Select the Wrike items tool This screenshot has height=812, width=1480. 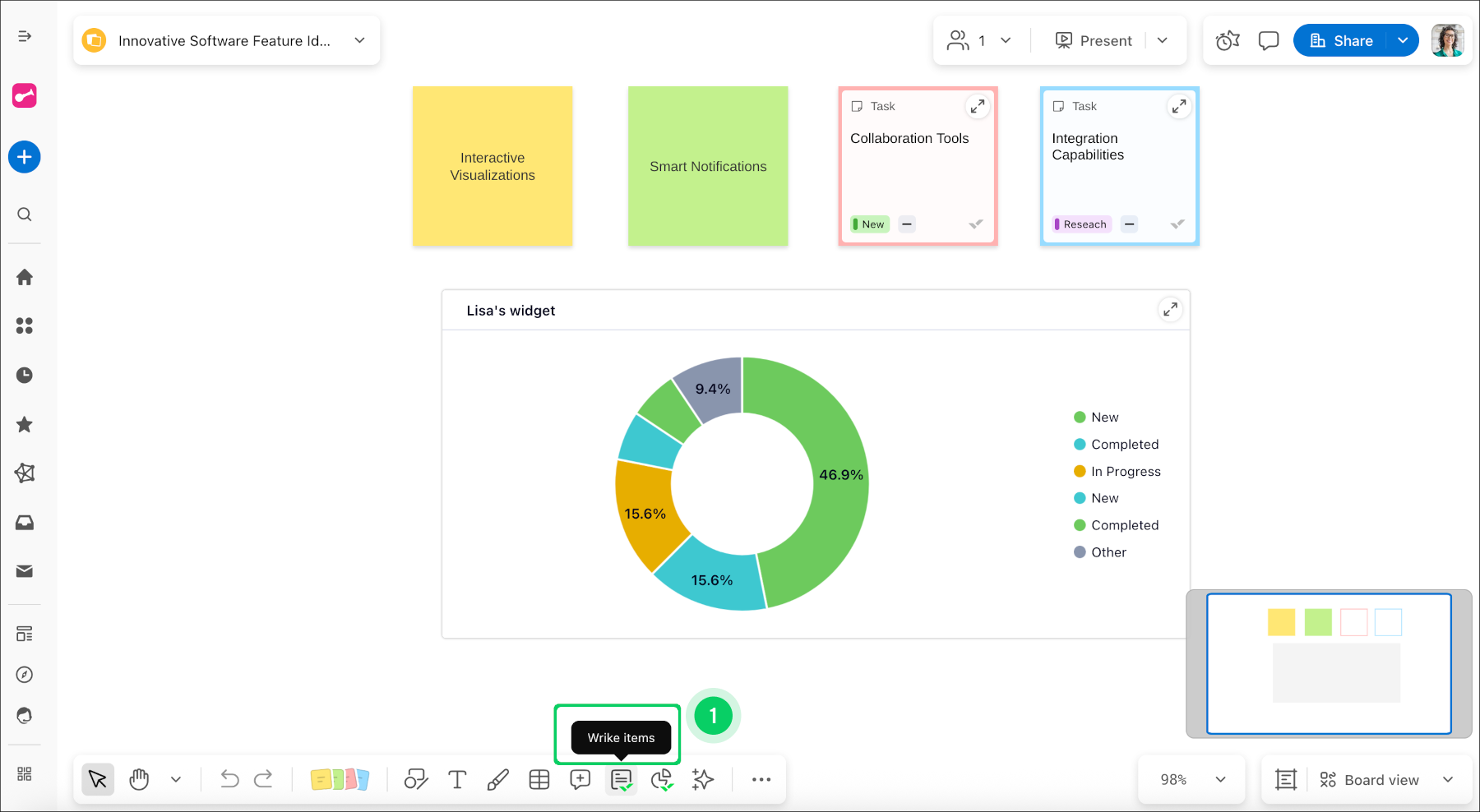(621, 780)
